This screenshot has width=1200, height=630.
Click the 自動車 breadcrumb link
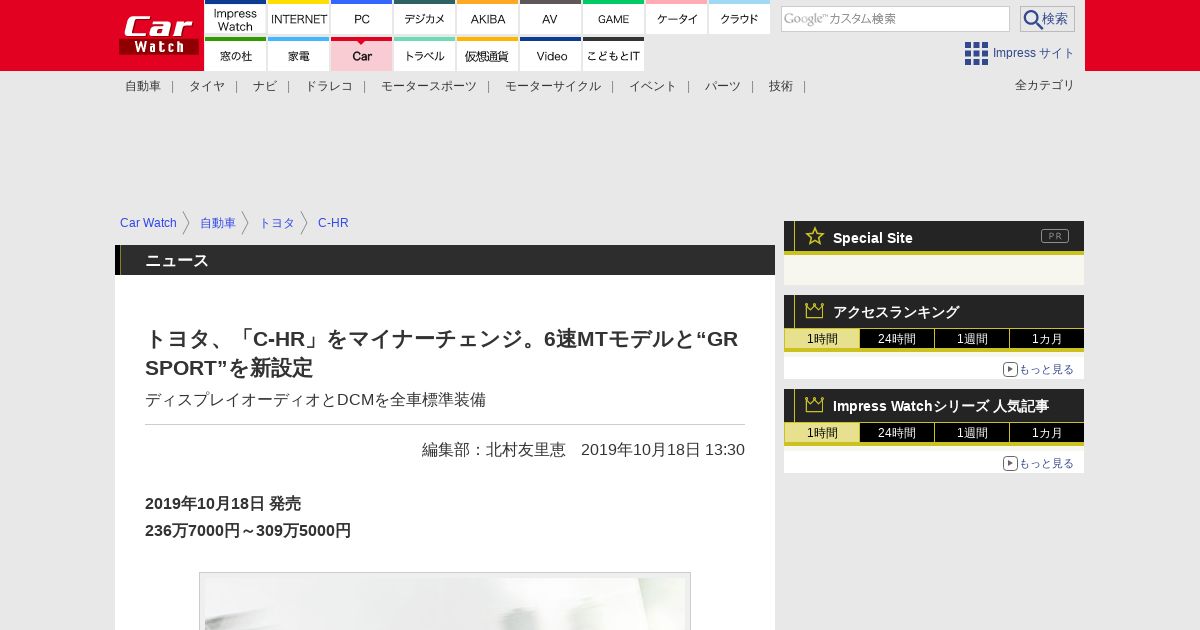(218, 223)
